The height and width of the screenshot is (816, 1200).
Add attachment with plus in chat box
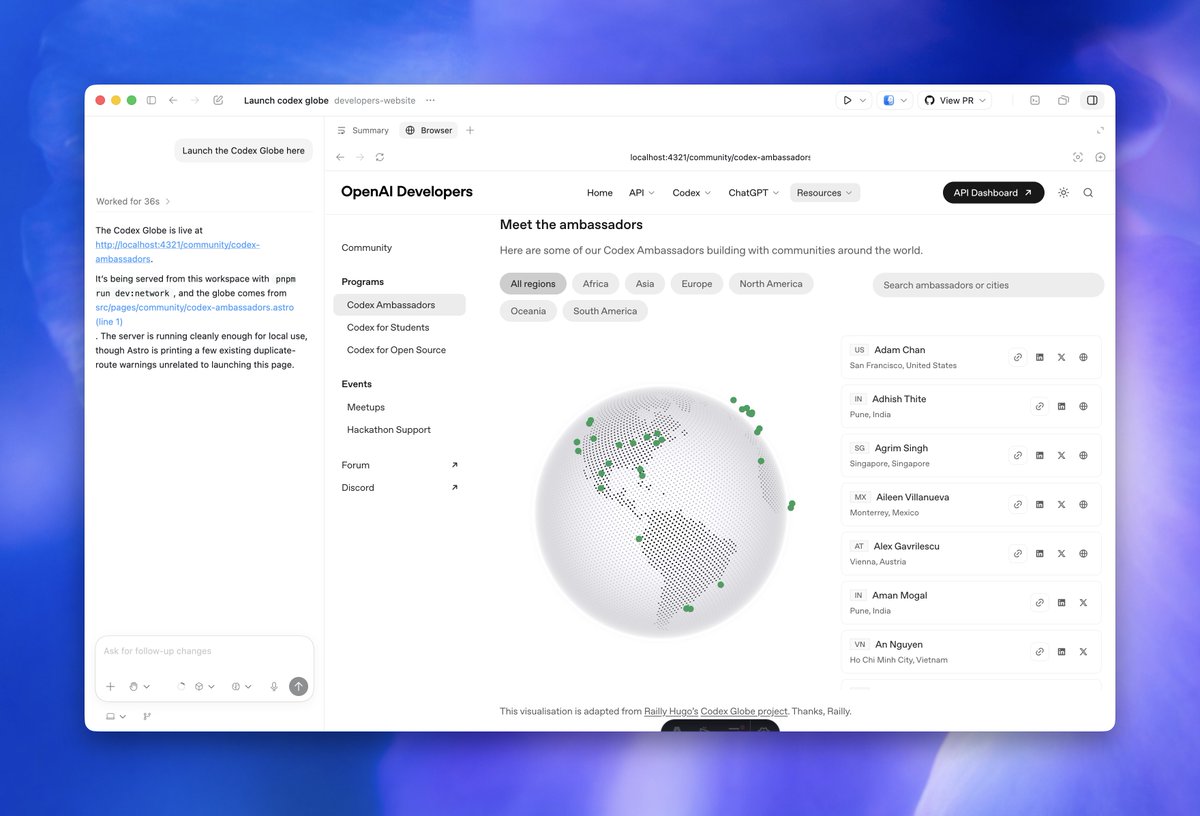point(111,686)
